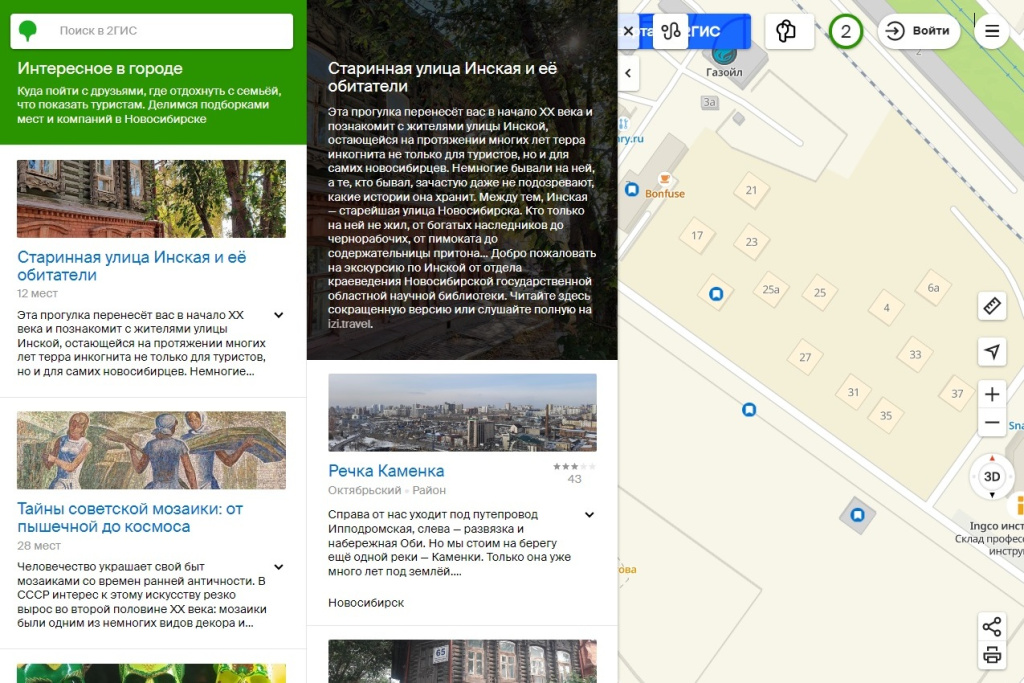
Task: Collapse the side panel with left chevron
Action: (x=629, y=73)
